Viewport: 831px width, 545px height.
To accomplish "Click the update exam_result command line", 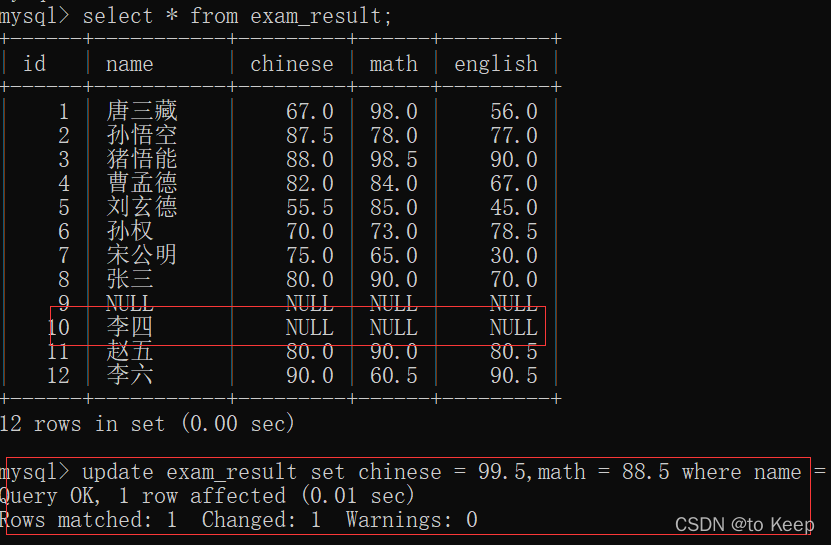I will pos(413,471).
